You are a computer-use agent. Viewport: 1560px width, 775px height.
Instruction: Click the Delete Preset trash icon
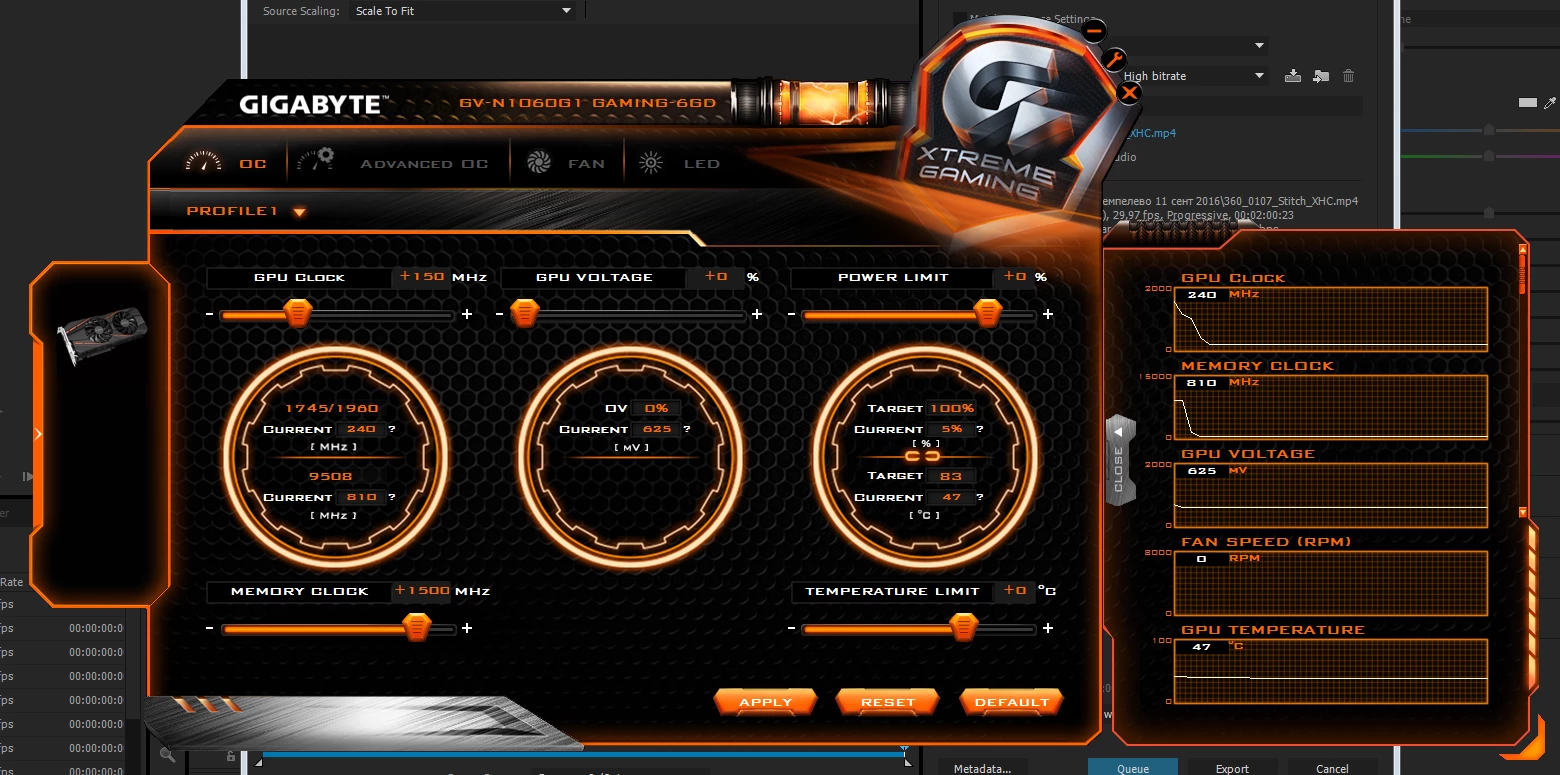[x=1349, y=76]
